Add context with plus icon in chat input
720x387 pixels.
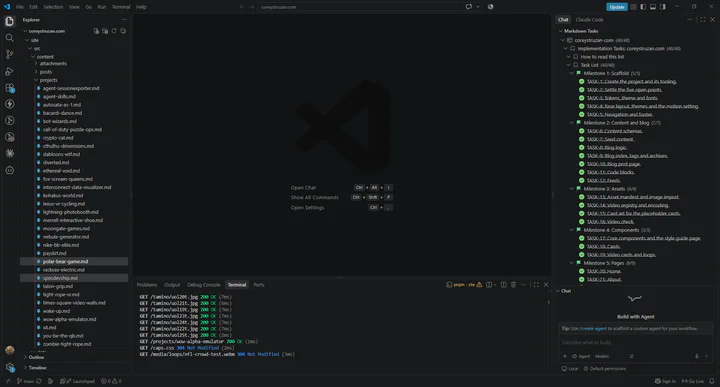click(x=565, y=356)
